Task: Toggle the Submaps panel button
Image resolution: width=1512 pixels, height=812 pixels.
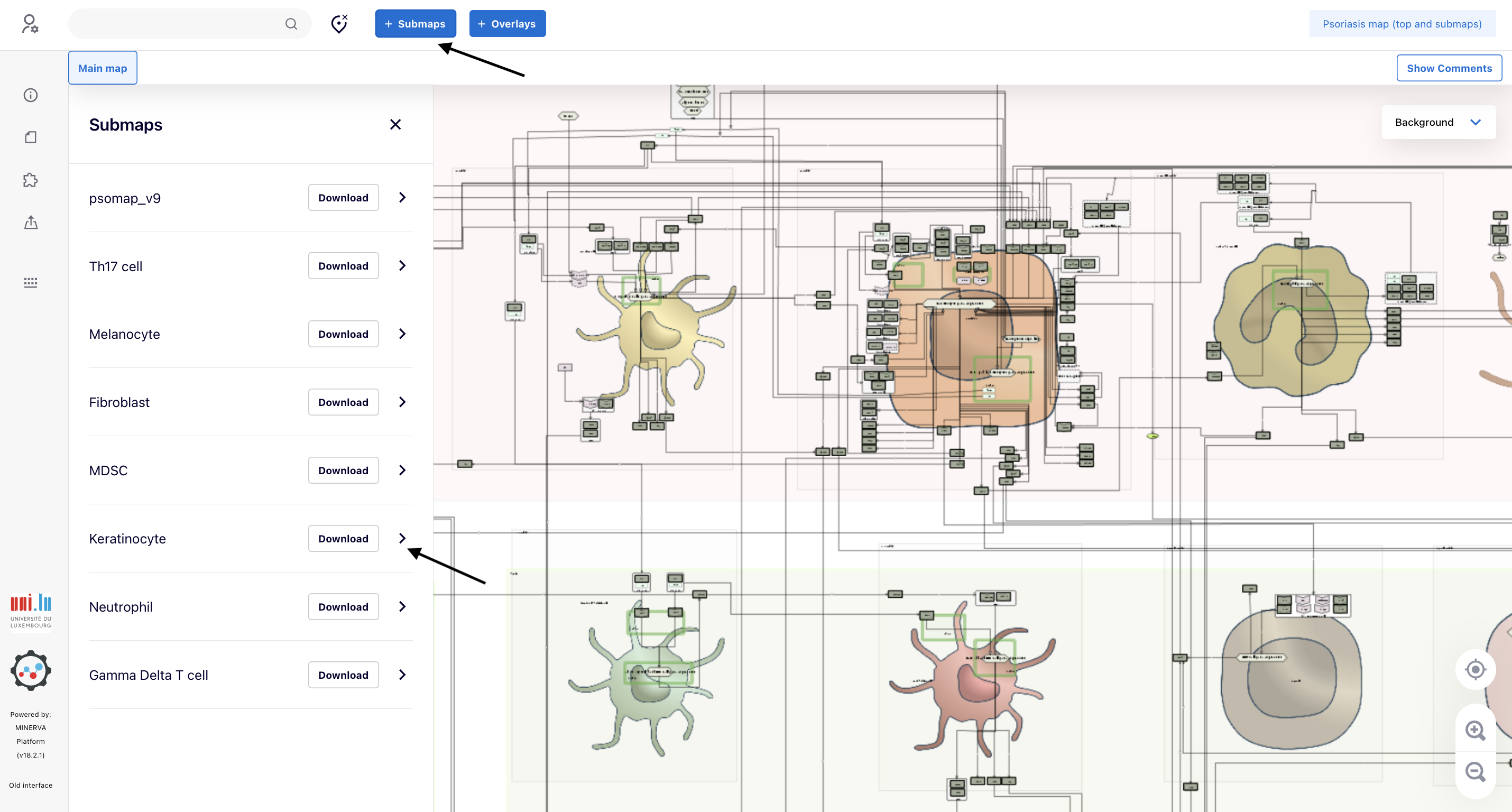Action: [x=415, y=24]
